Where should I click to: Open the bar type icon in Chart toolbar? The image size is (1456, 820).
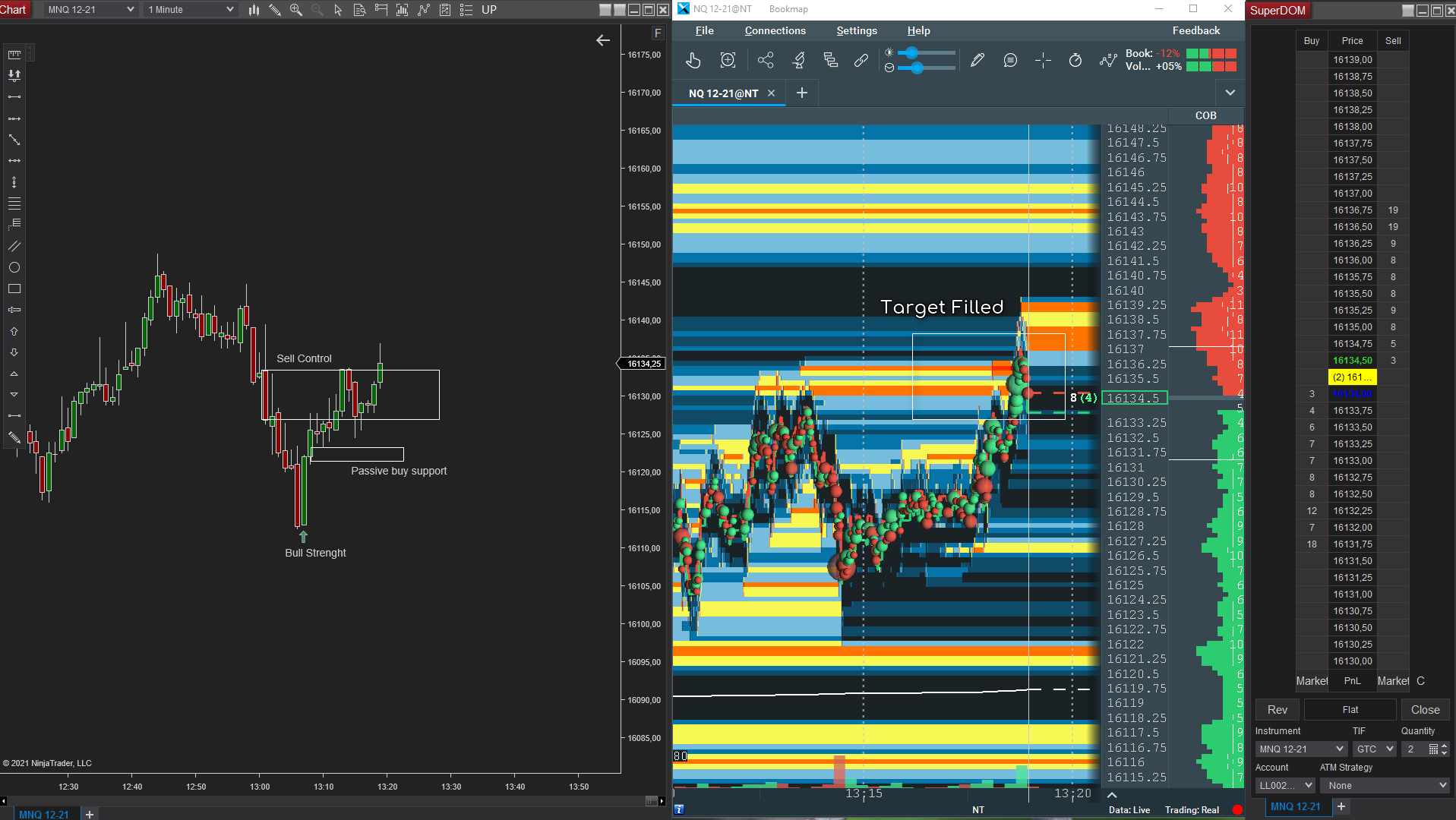click(254, 10)
